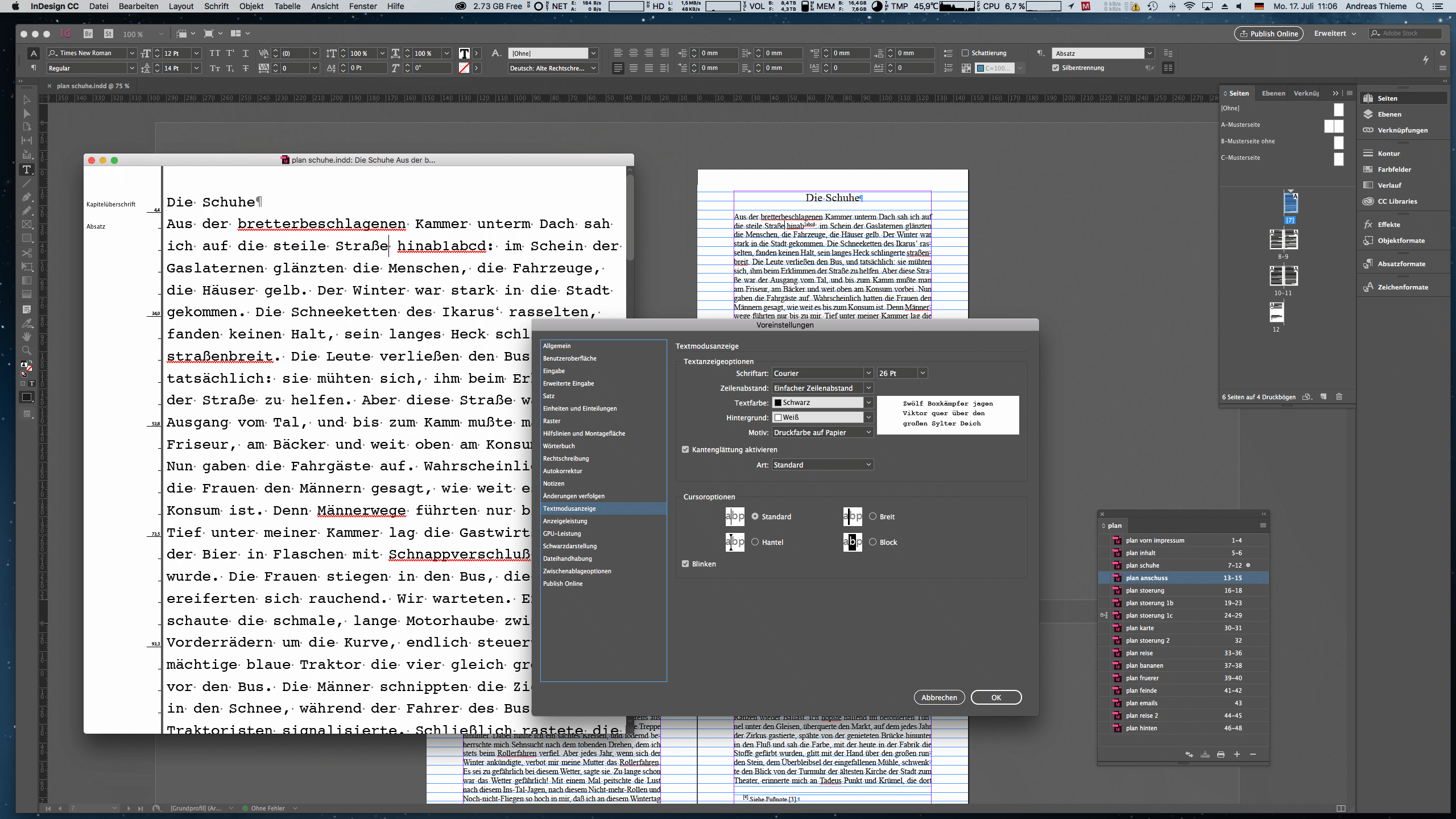The height and width of the screenshot is (819, 1456).
Task: Select the Hand tool
Action: coord(27,337)
